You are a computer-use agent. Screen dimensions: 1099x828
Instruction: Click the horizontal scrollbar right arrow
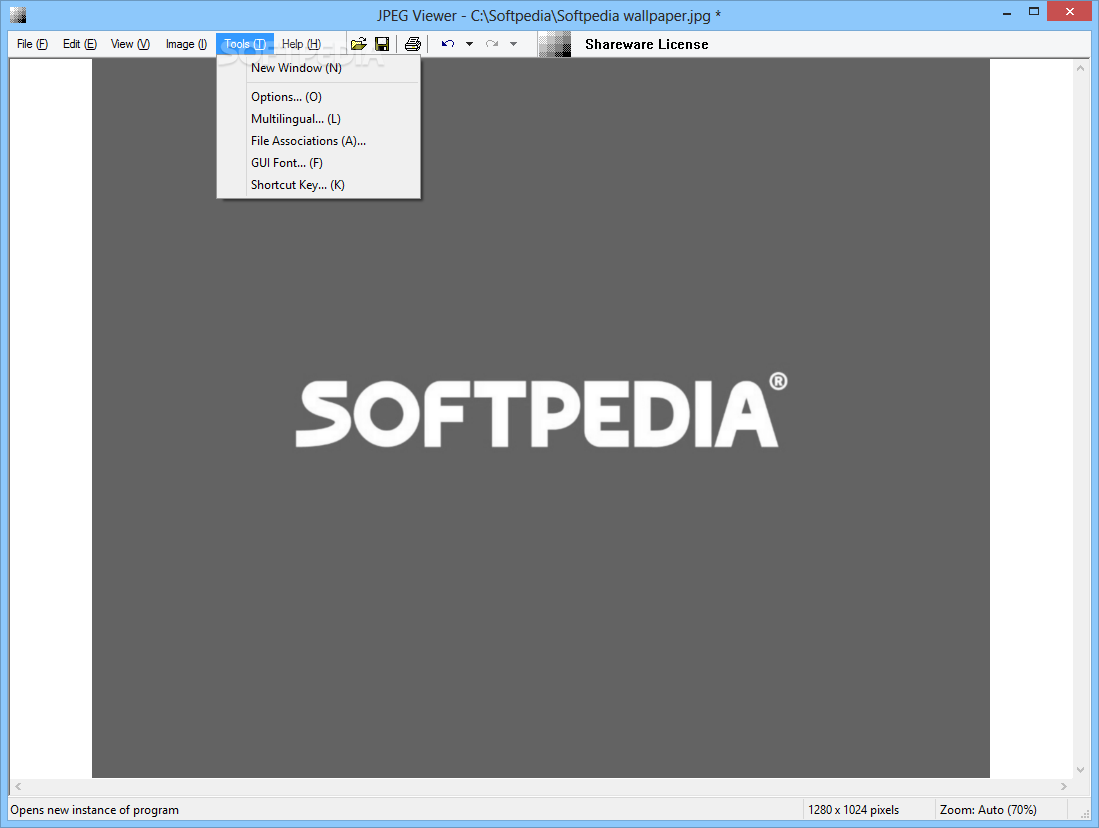pos(1063,787)
